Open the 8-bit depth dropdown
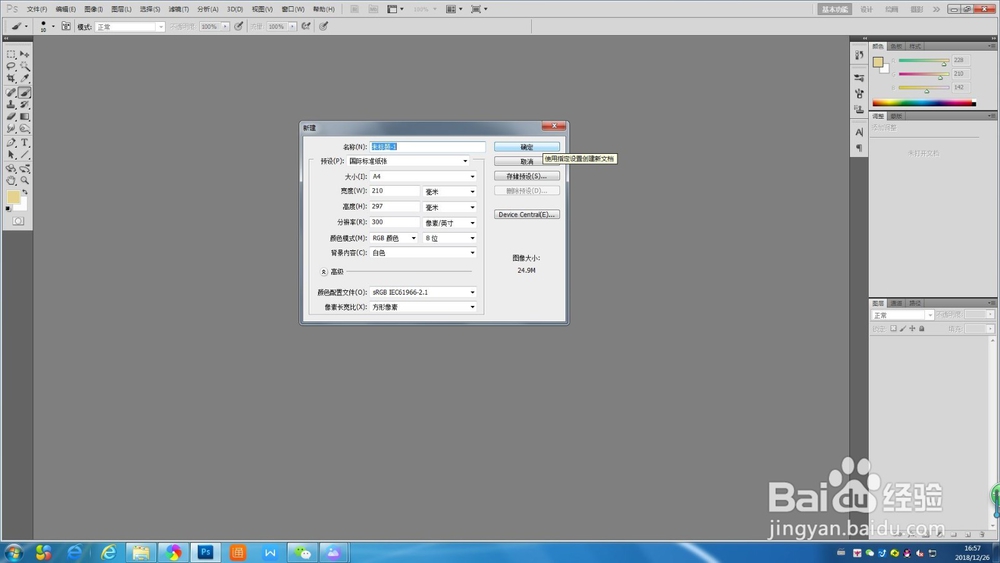Image resolution: width=1000 pixels, height=563 pixels. [x=450, y=238]
